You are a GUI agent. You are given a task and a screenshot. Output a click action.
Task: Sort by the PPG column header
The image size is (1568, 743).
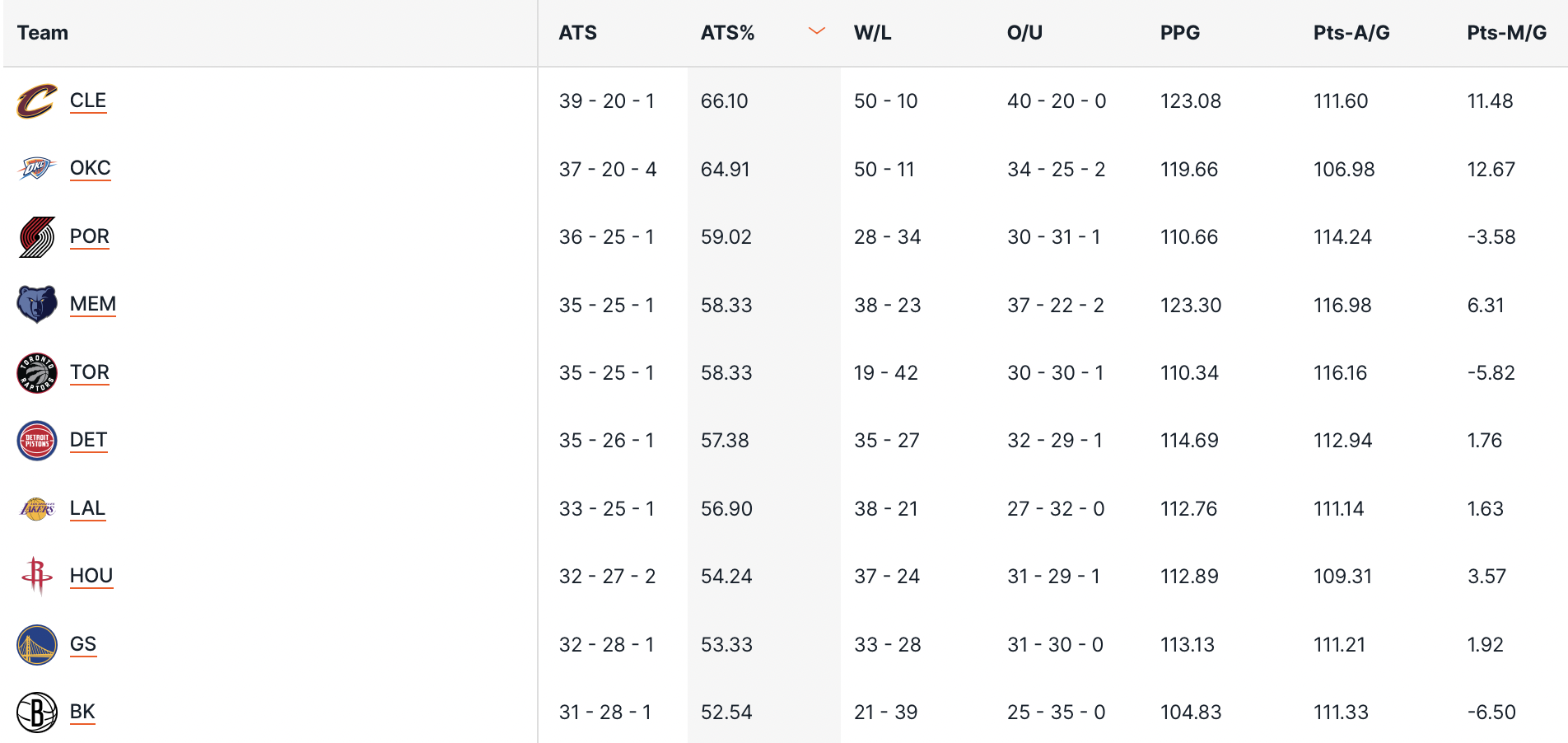[x=1179, y=33]
